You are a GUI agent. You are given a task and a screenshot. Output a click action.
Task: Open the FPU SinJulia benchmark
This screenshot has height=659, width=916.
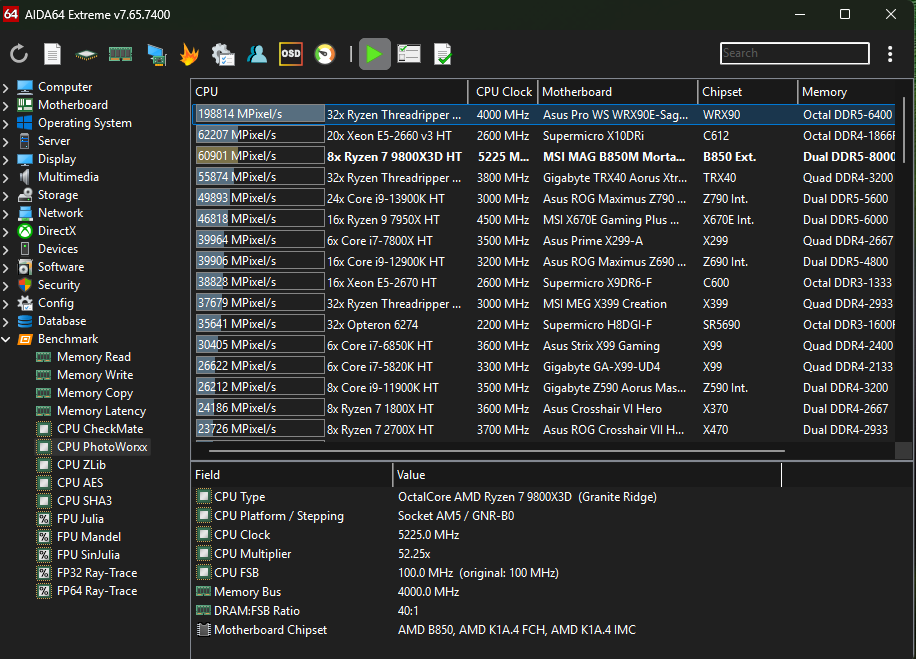[x=88, y=555]
